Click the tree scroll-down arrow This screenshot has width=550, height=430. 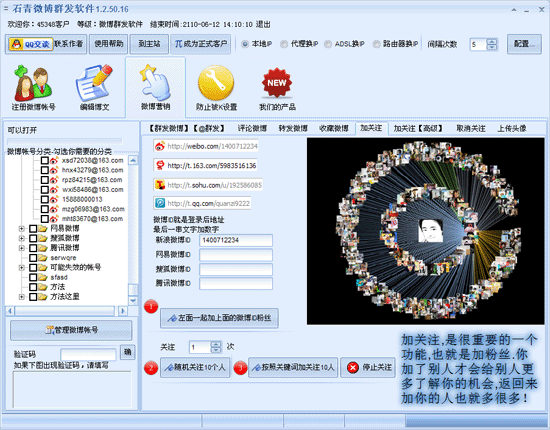pos(133,301)
